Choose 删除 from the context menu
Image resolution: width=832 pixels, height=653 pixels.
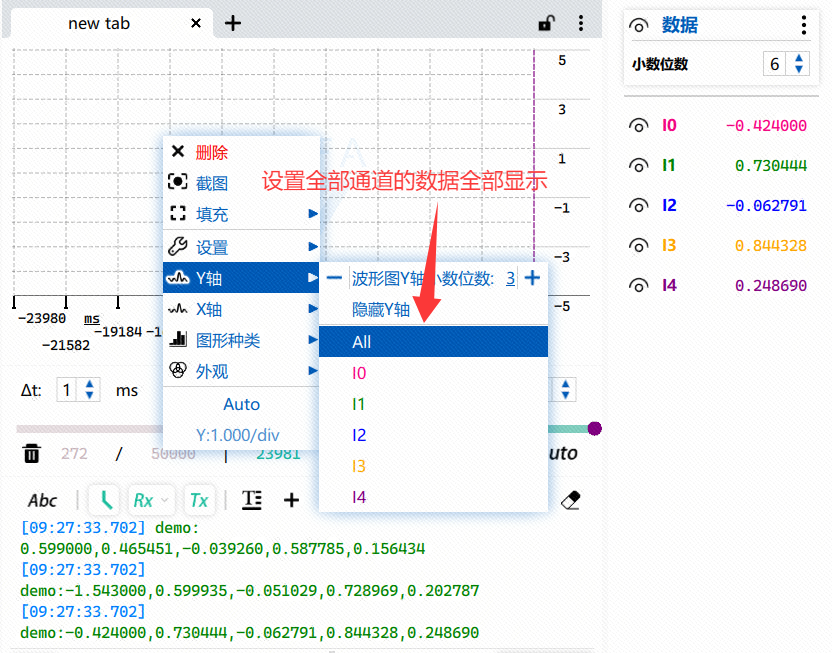click(241, 152)
